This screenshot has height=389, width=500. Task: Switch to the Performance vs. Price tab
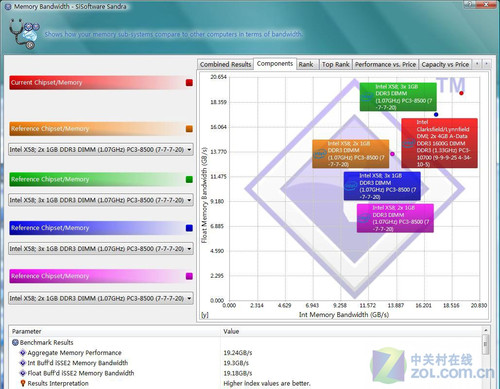click(x=385, y=64)
